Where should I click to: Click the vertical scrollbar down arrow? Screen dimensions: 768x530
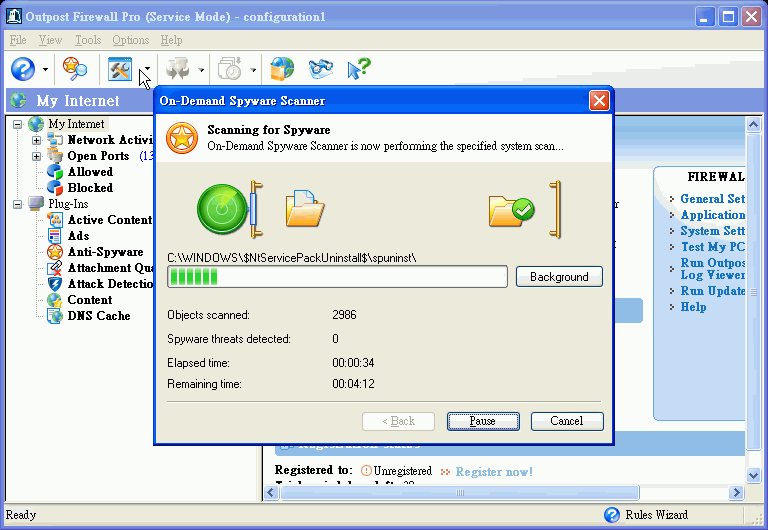pyautogui.click(x=753, y=475)
